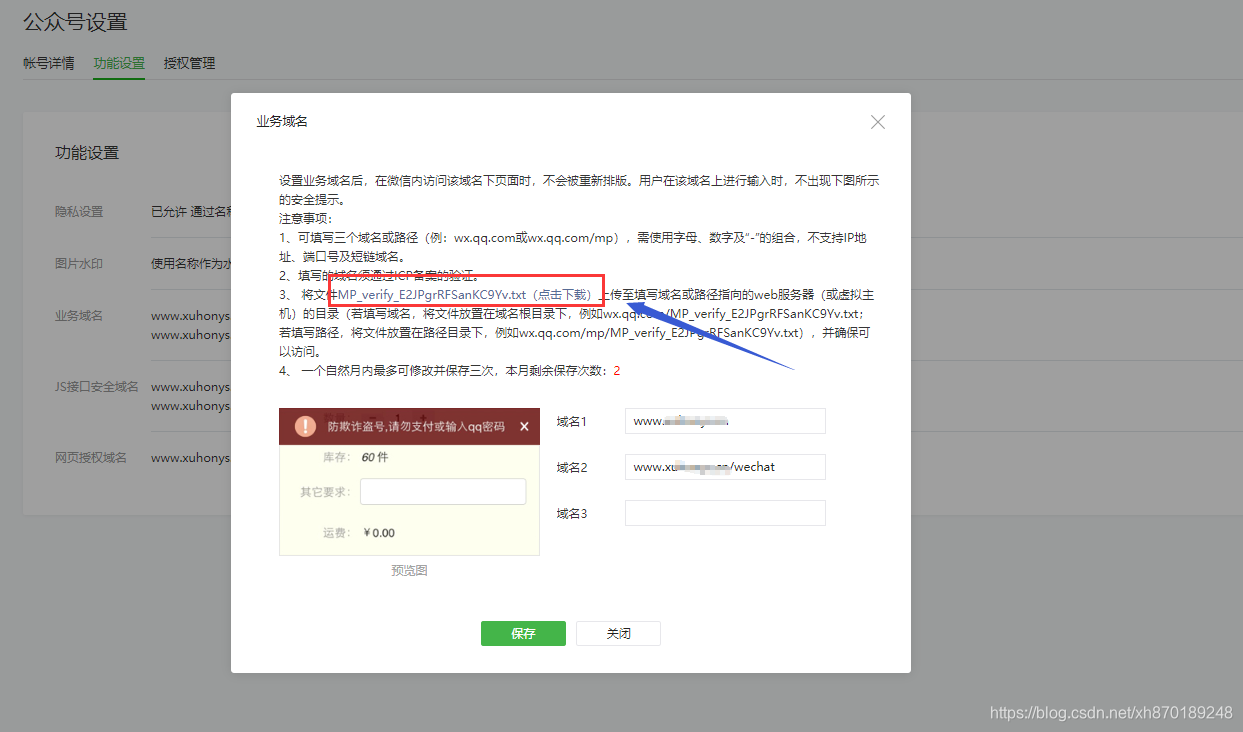Image resolution: width=1243 pixels, height=732 pixels.
Task: Click the 域名2 input field
Action: coord(725,467)
